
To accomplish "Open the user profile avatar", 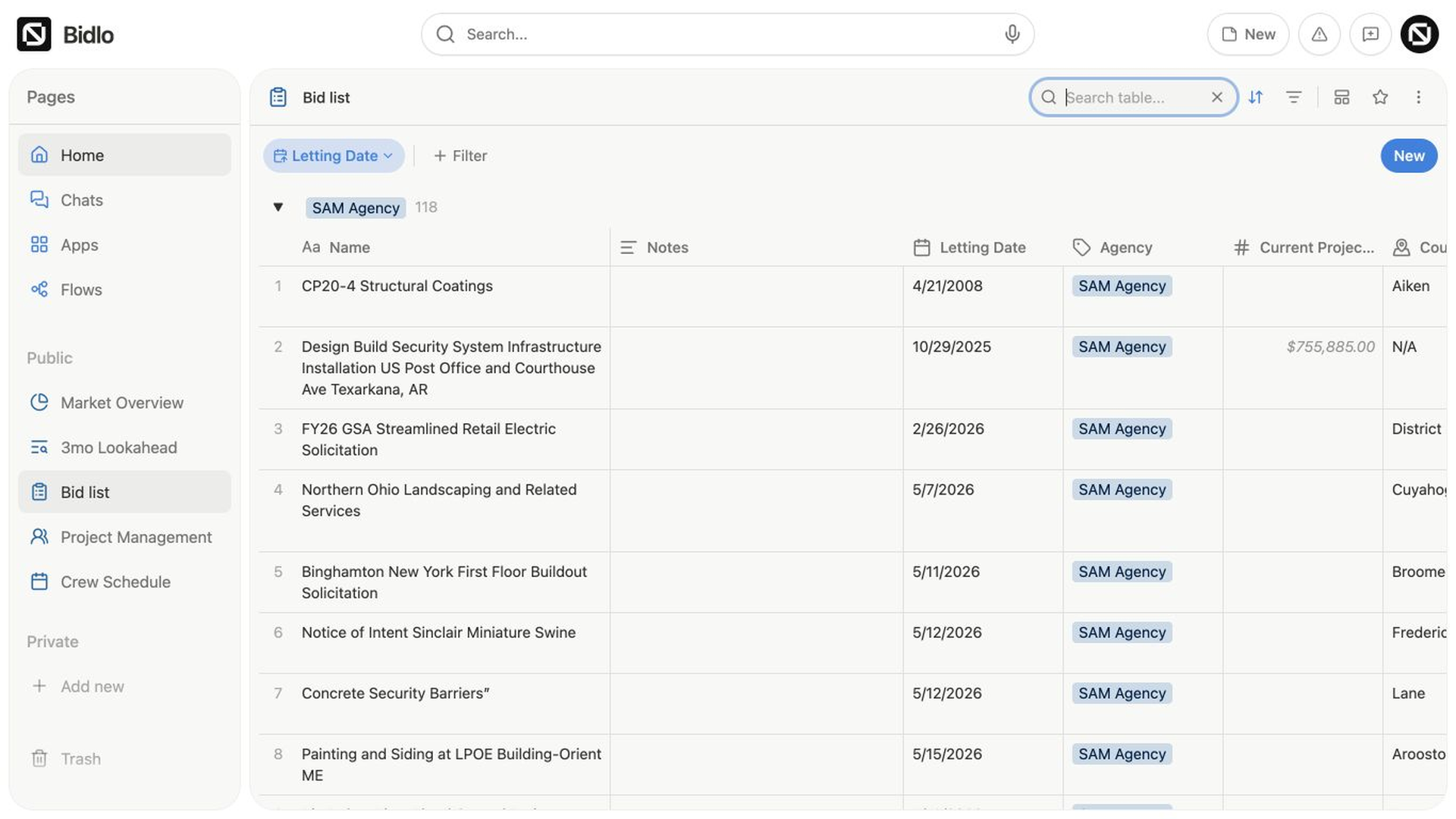I will point(1420,34).
